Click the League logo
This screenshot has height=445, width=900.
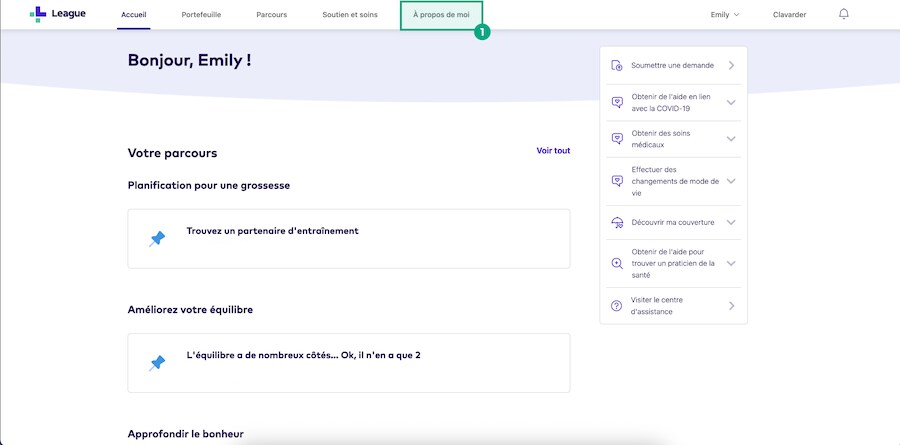point(58,14)
